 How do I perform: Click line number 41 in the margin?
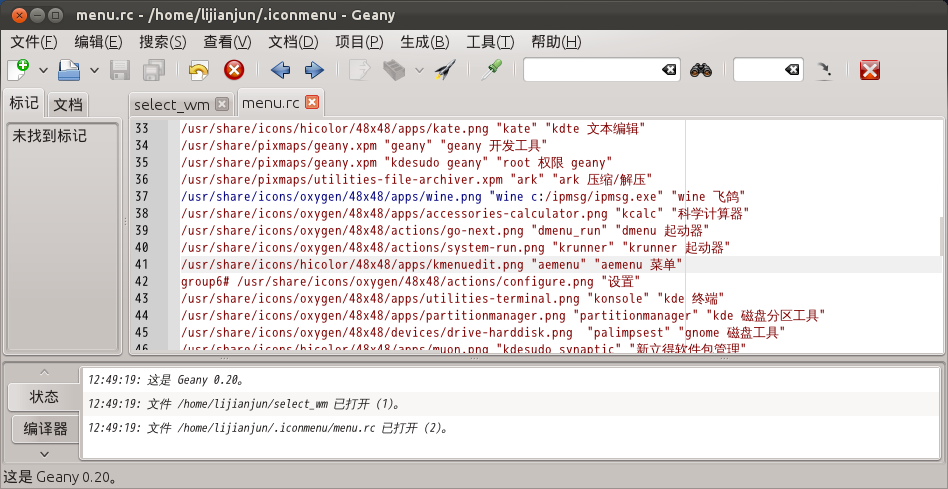pyautogui.click(x=141, y=264)
